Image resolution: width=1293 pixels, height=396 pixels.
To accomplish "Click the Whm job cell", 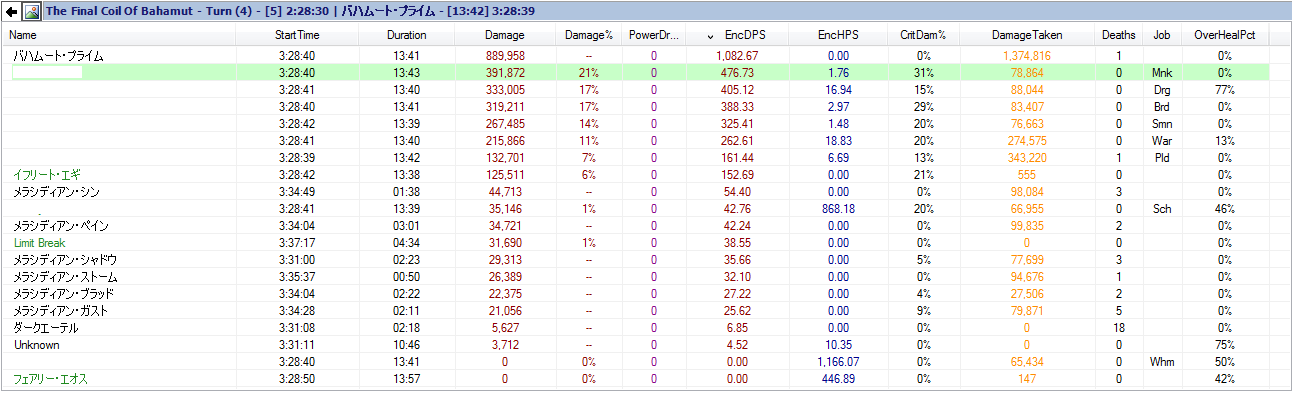I will pyautogui.click(x=1161, y=361).
